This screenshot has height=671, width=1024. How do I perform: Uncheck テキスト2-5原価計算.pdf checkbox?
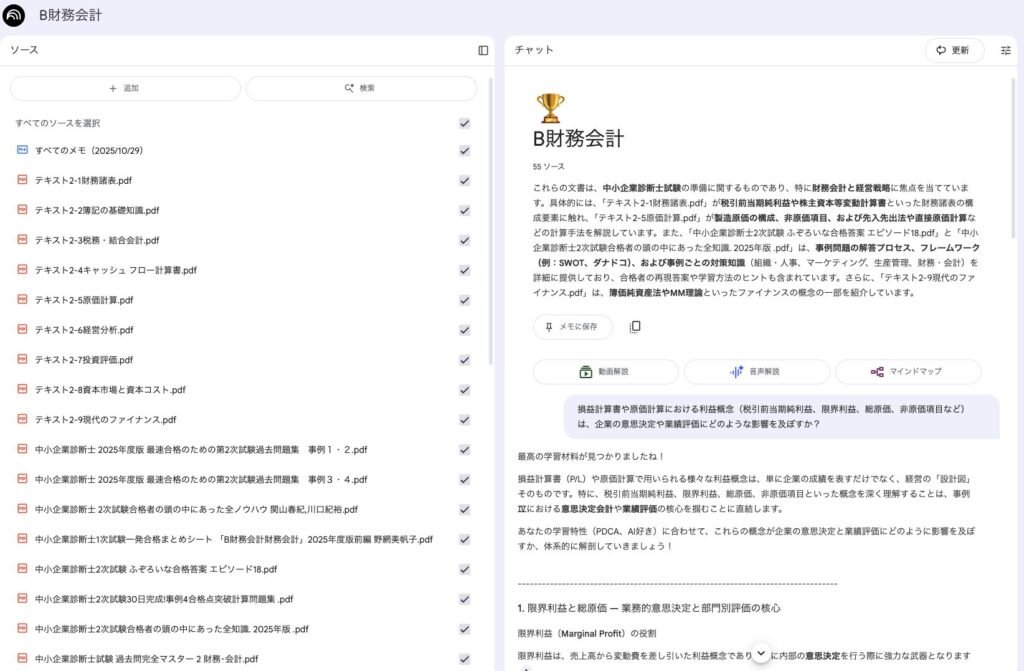pos(464,300)
